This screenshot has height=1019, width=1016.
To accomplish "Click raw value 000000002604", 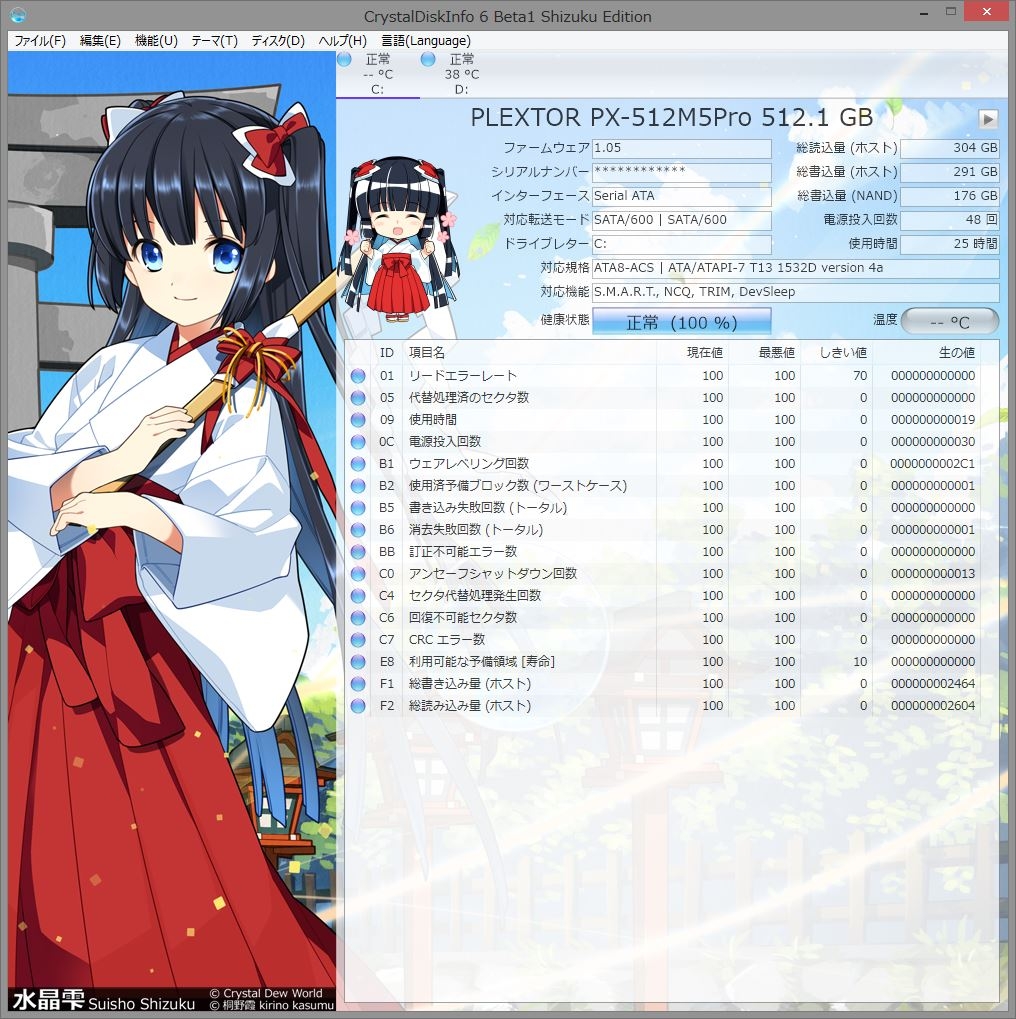I will click(933, 706).
